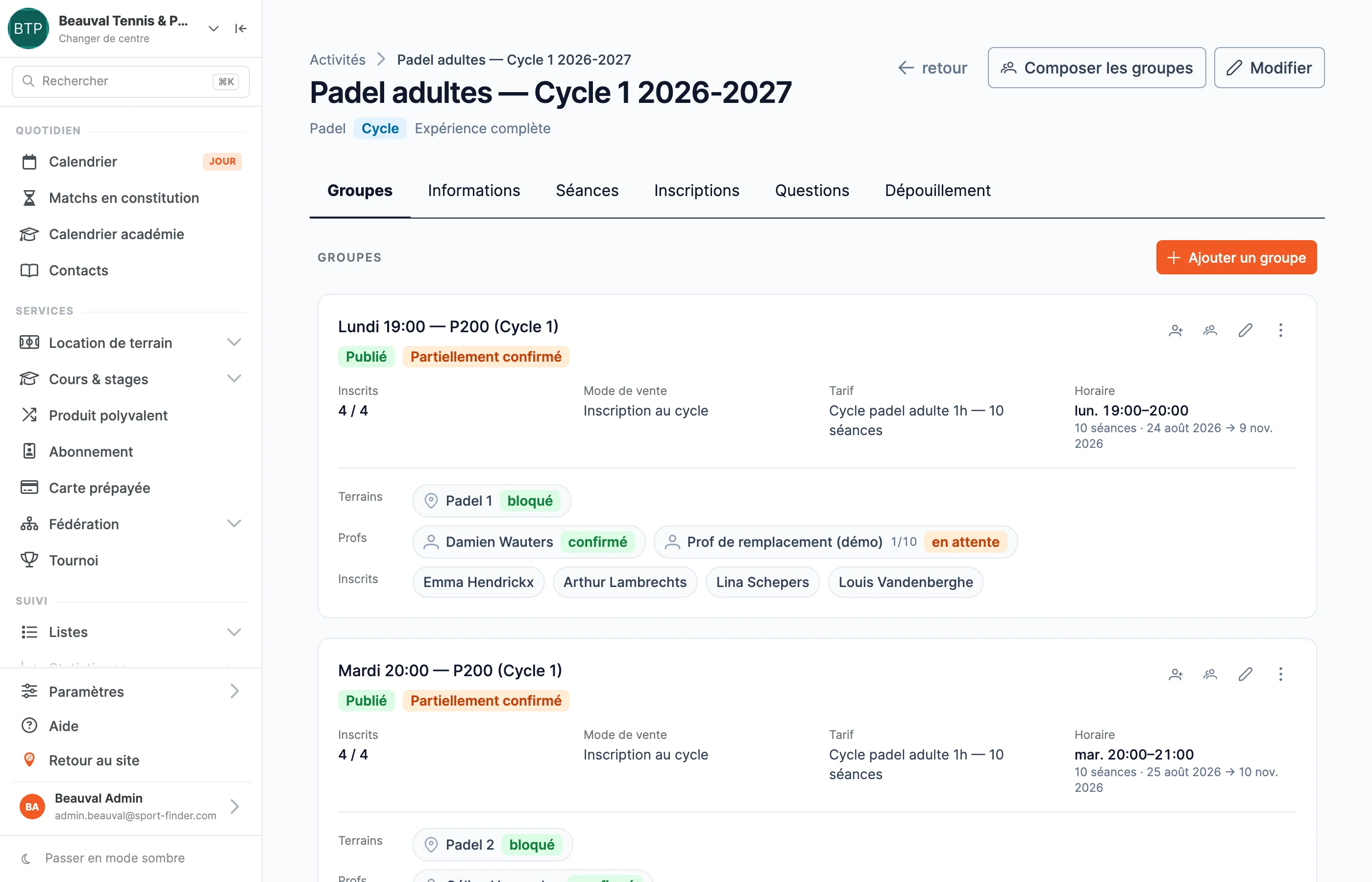The image size is (1372, 882).
Task: Open Calendrier in the sidebar
Action: click(130, 162)
